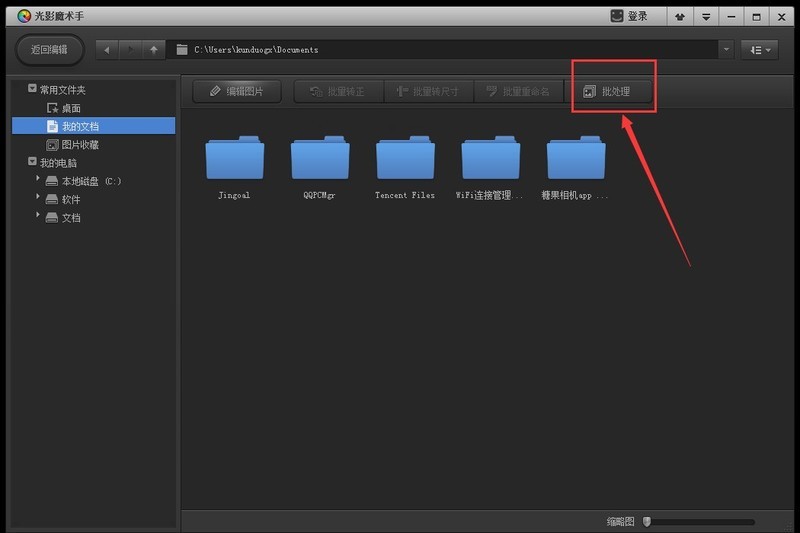Open the title bar main menu dropdown icon

click(706, 16)
